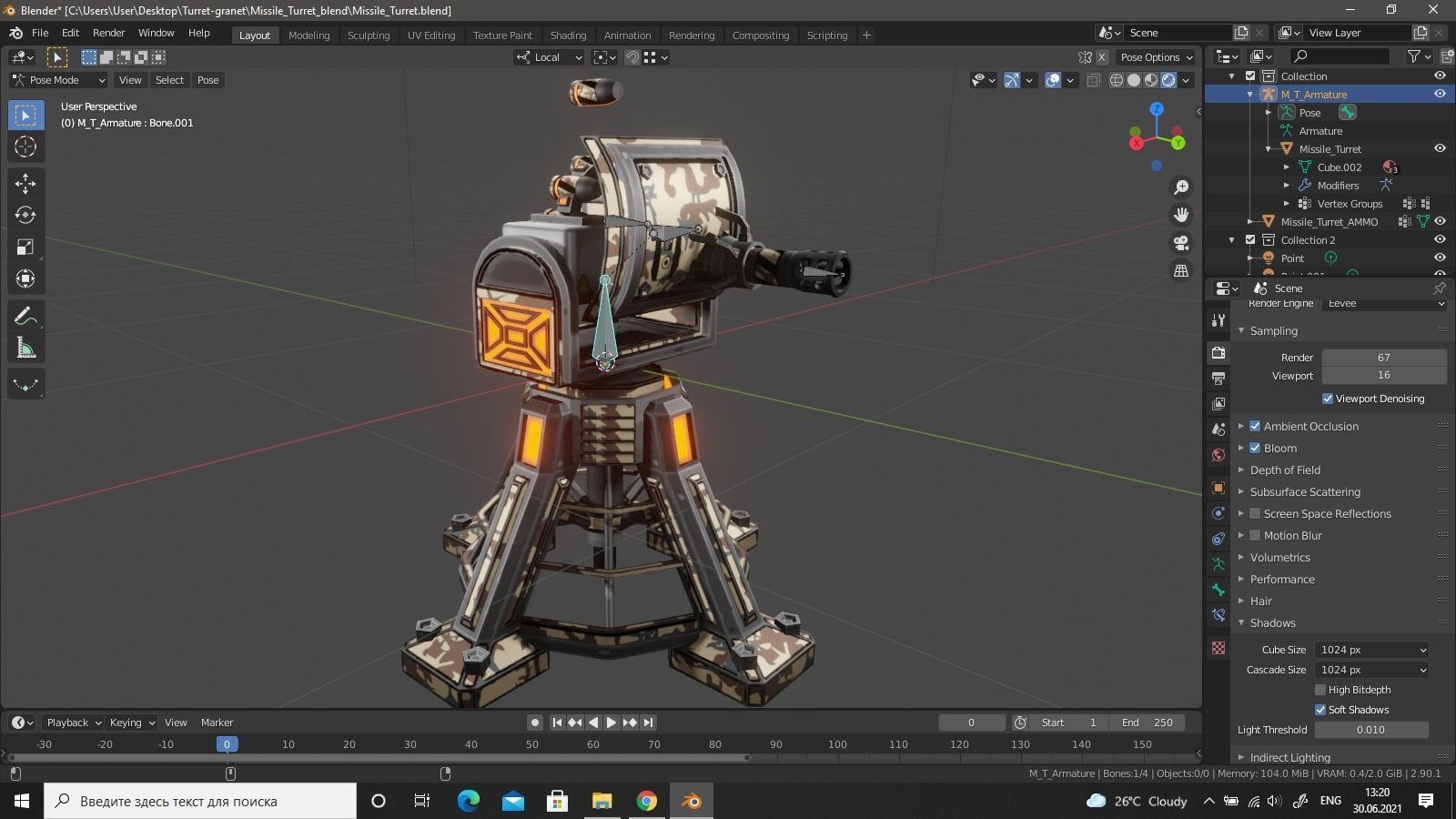Open the Texture properties tab
The height and width of the screenshot is (819, 1456).
click(x=1218, y=648)
